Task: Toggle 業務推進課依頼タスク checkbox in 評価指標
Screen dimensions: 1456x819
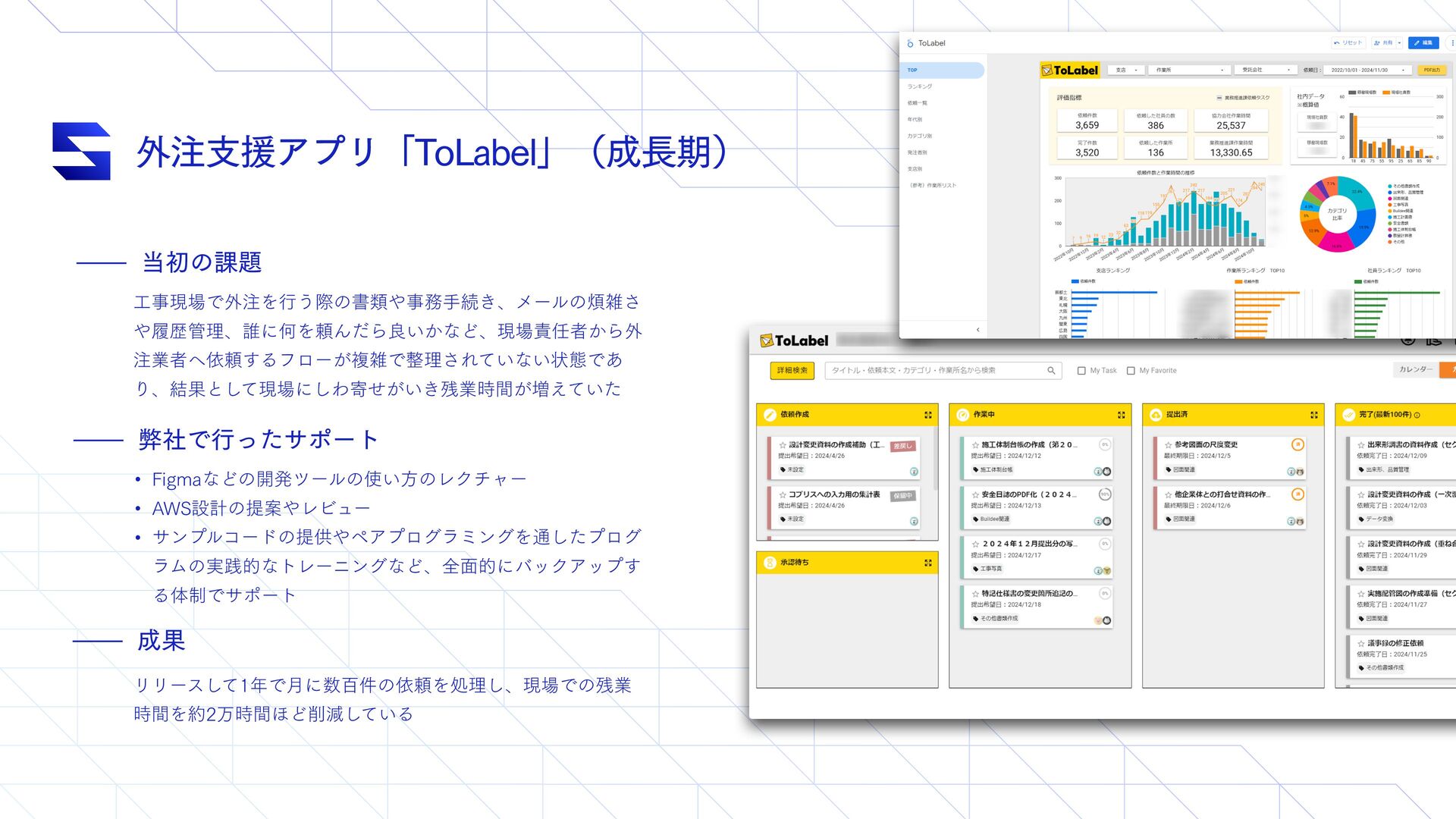Action: click(x=1219, y=98)
